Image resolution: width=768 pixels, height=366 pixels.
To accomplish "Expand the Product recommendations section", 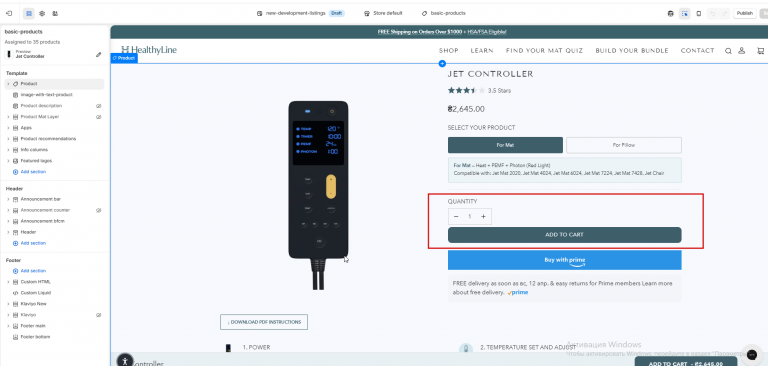I will (8, 139).
